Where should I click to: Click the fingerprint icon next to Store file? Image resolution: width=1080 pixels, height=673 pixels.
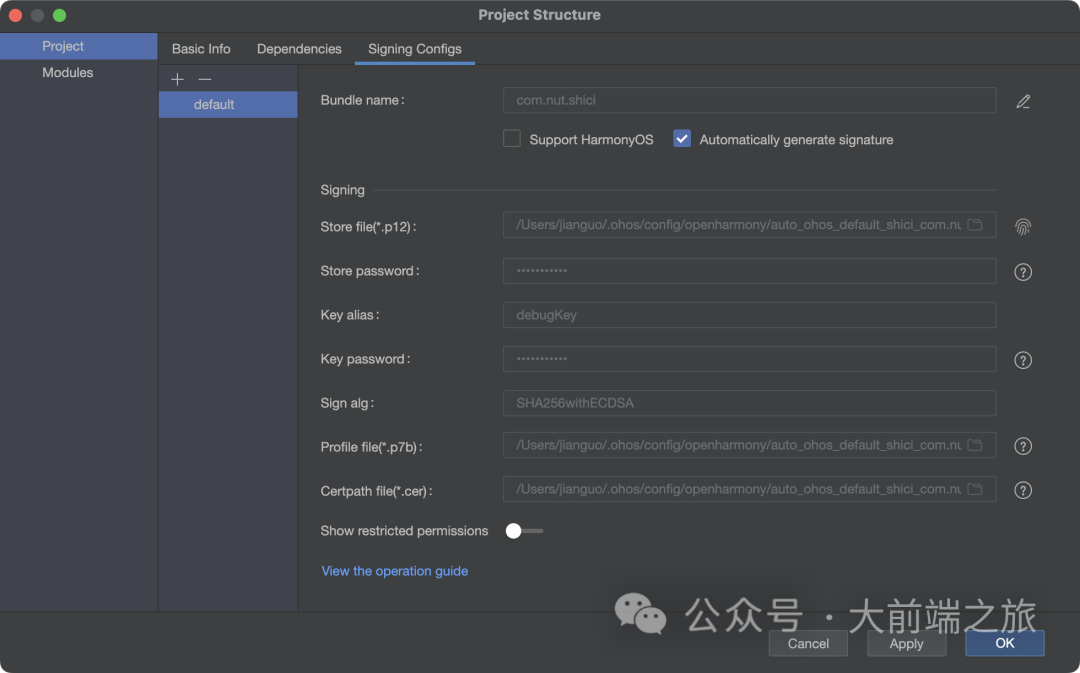coord(1023,227)
